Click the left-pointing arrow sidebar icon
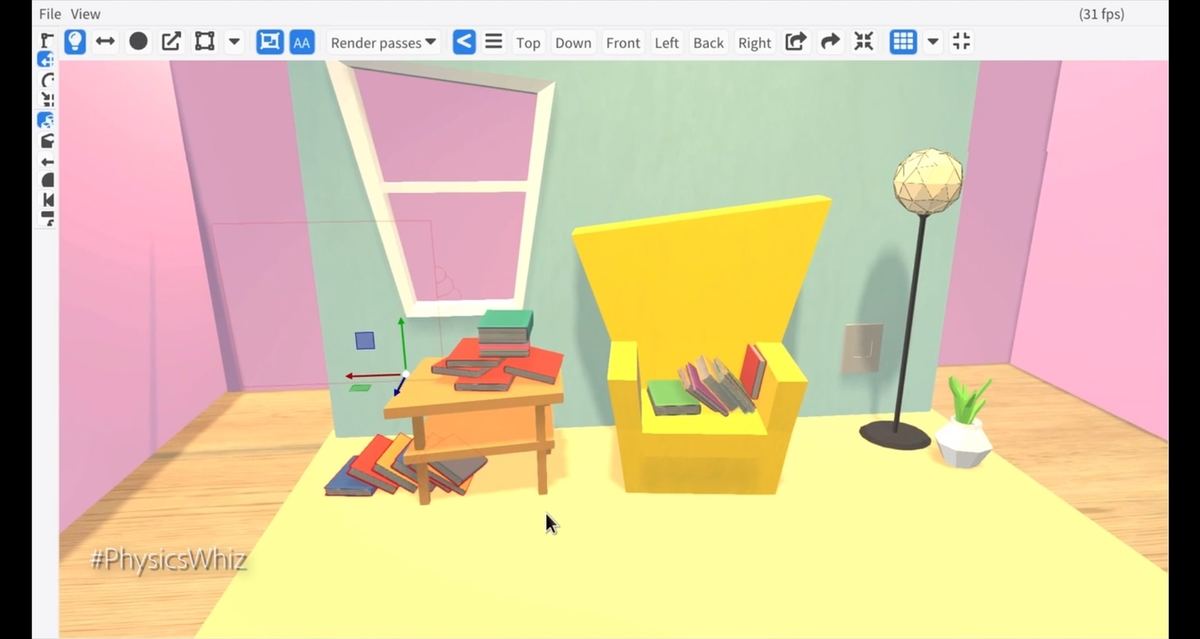 (47, 161)
